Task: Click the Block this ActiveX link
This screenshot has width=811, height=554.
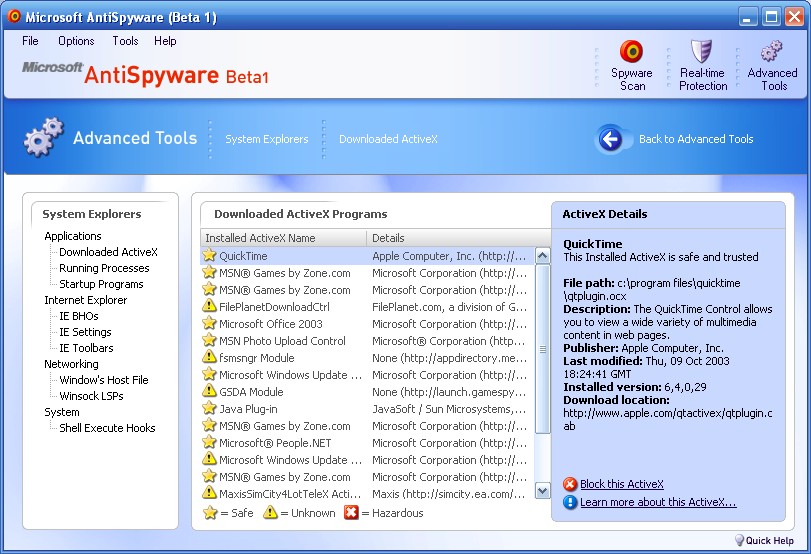Action: (x=622, y=484)
